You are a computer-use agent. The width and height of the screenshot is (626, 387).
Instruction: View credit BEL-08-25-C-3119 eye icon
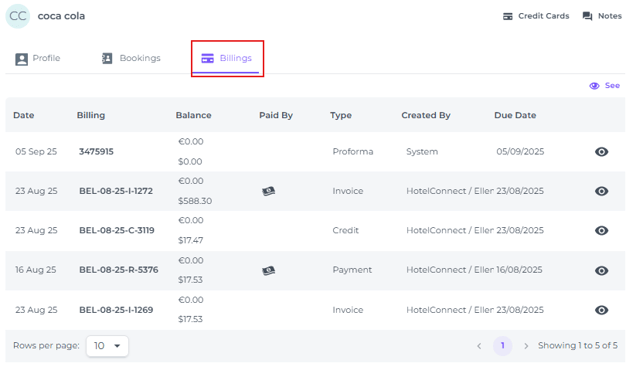pos(601,230)
